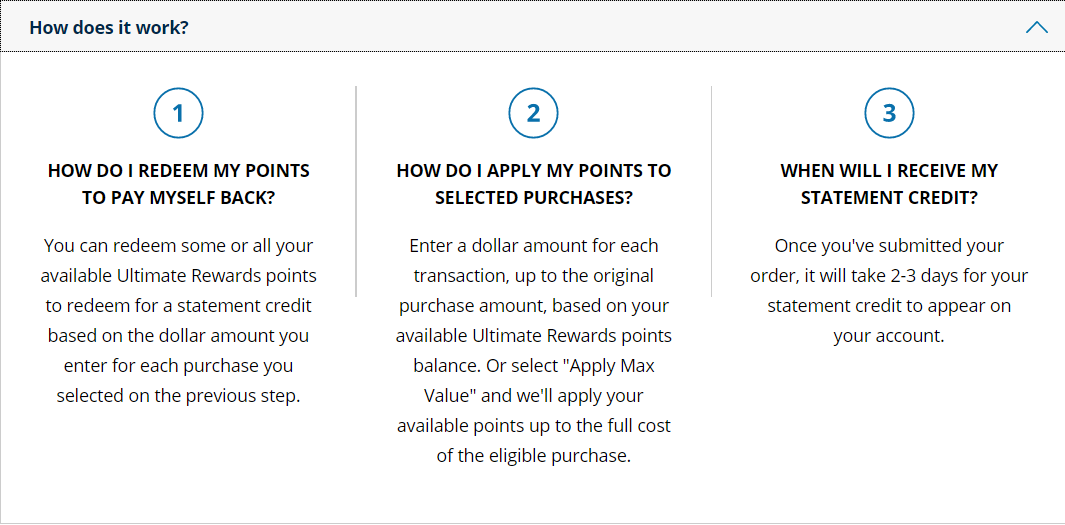This screenshot has width=1065, height=525.
Task: Click the divider between steps 1 and 2
Action: tap(356, 191)
